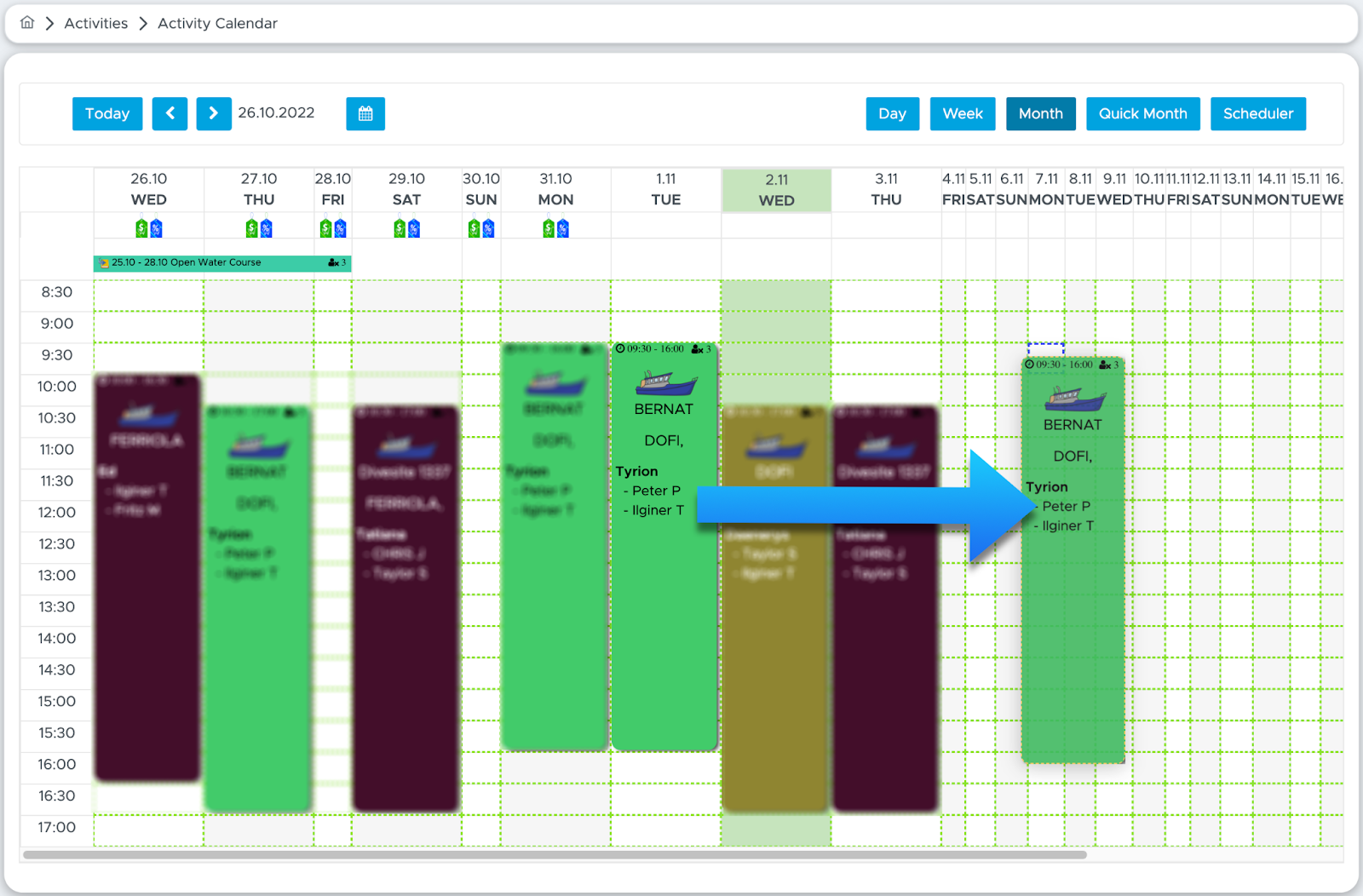Click the blue percent tag under 29.10 SAT
1363x896 pixels.
[x=414, y=228]
